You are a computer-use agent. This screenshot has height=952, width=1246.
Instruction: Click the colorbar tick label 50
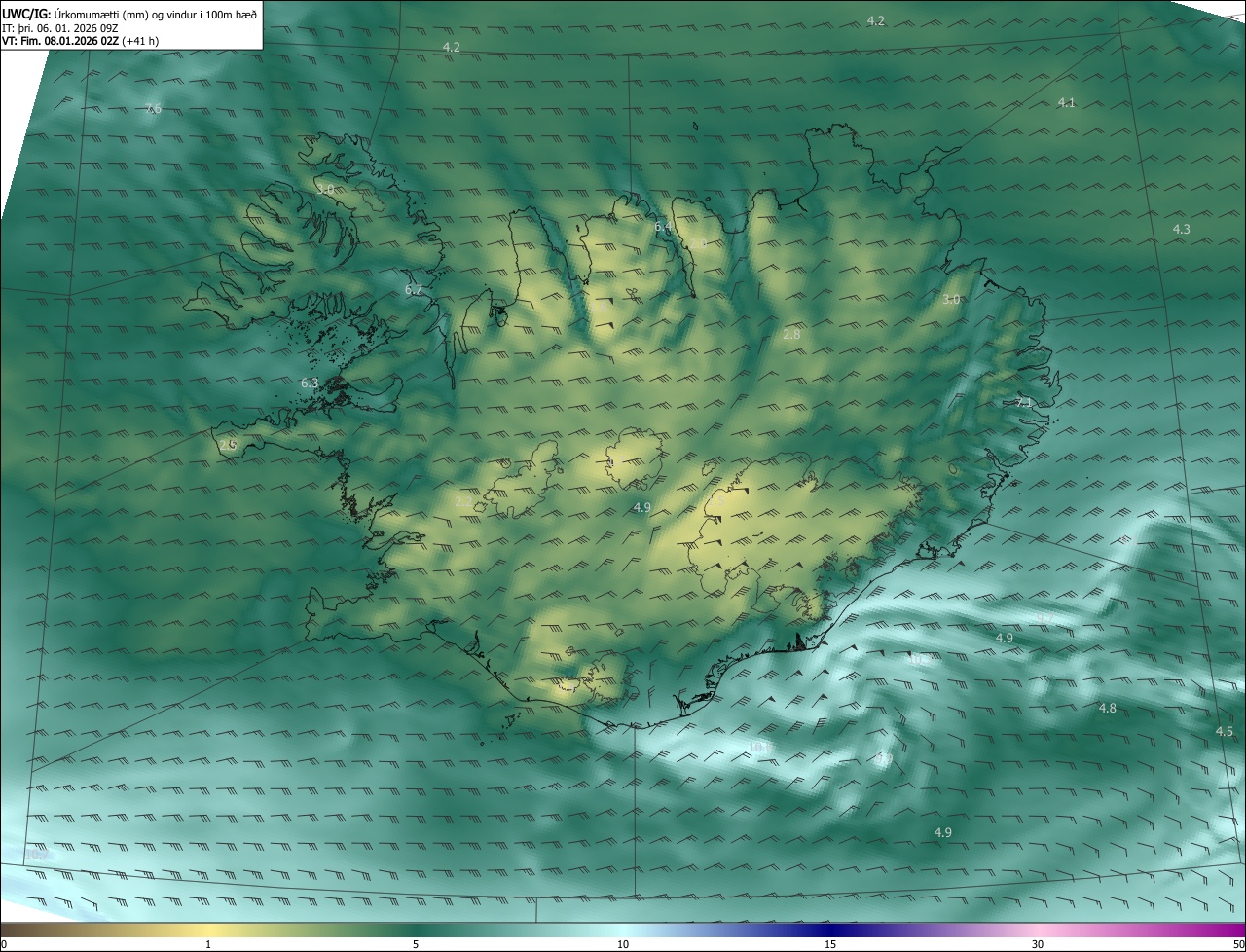tap(1238, 944)
